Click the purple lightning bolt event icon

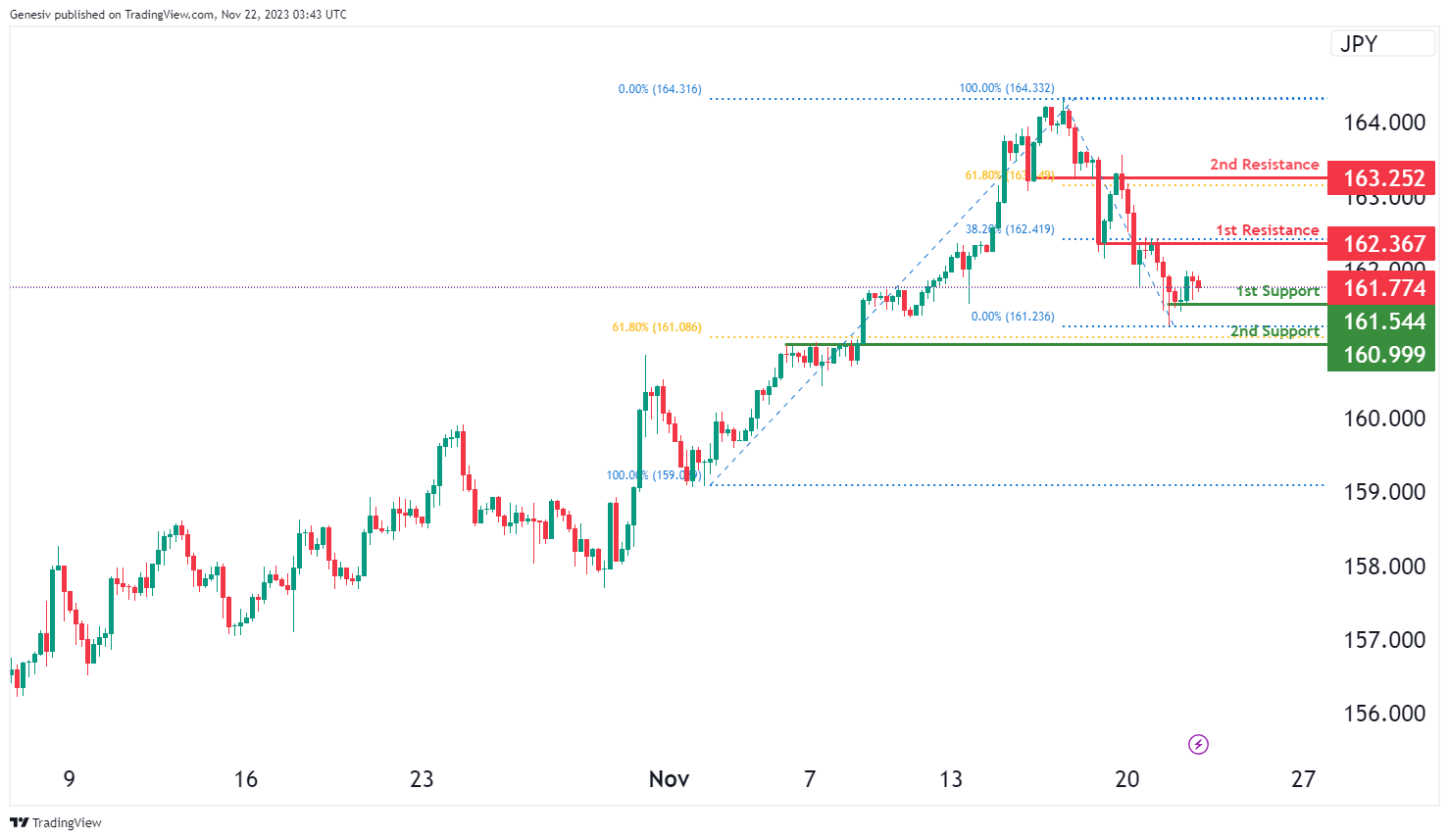(1198, 745)
